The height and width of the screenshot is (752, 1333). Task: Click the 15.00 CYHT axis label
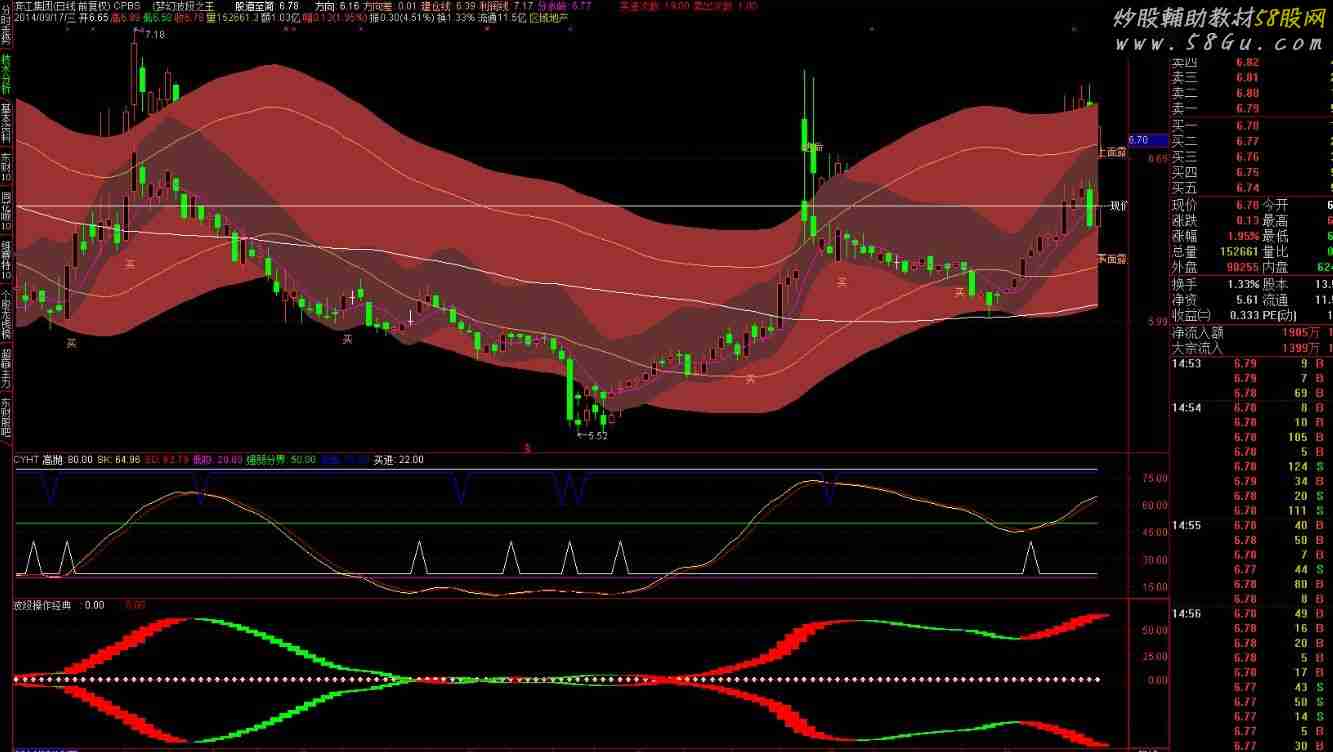pyautogui.click(x=1153, y=587)
